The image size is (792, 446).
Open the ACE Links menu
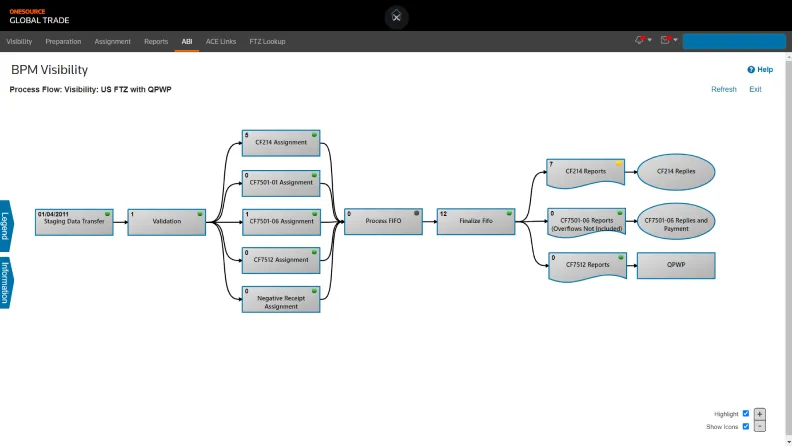tap(220, 41)
